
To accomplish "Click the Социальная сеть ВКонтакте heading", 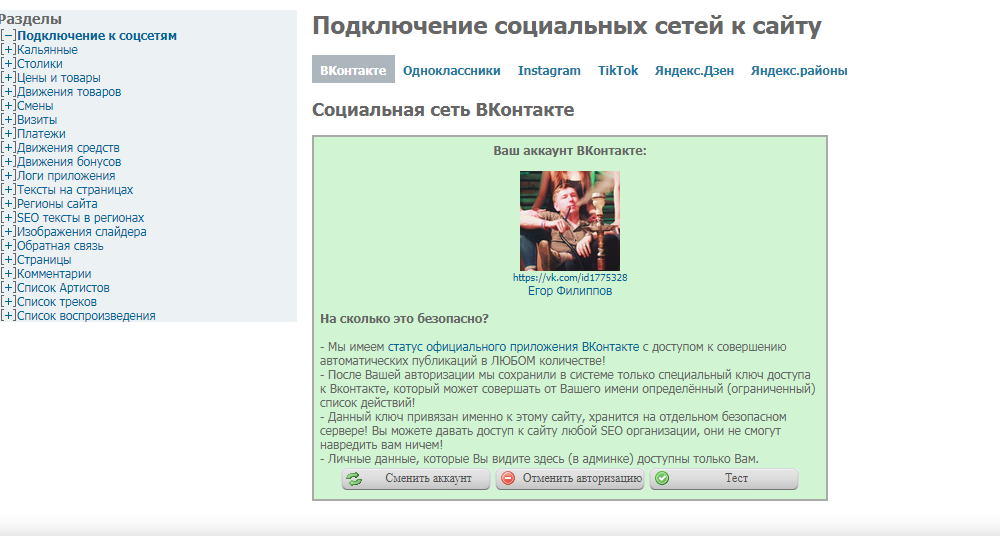I will click(443, 110).
